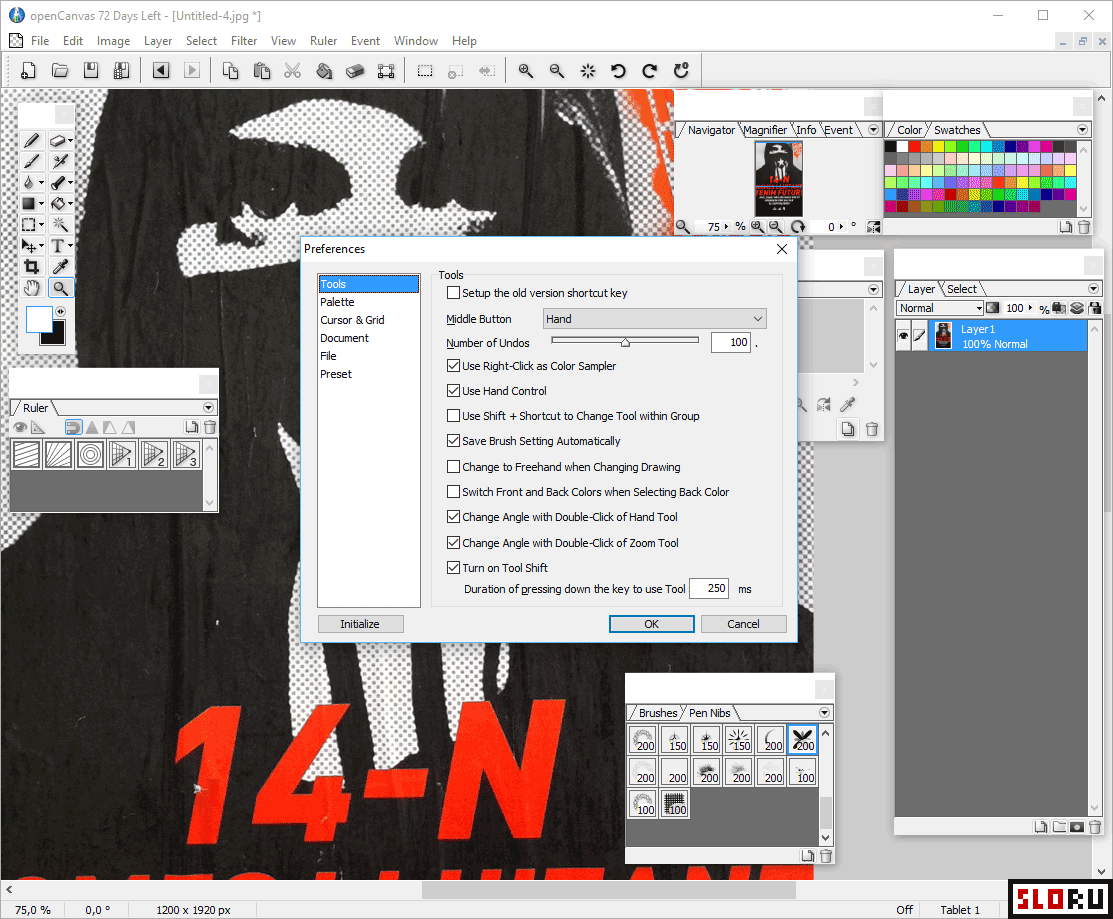Close the Preferences dialog with X

[x=782, y=249]
